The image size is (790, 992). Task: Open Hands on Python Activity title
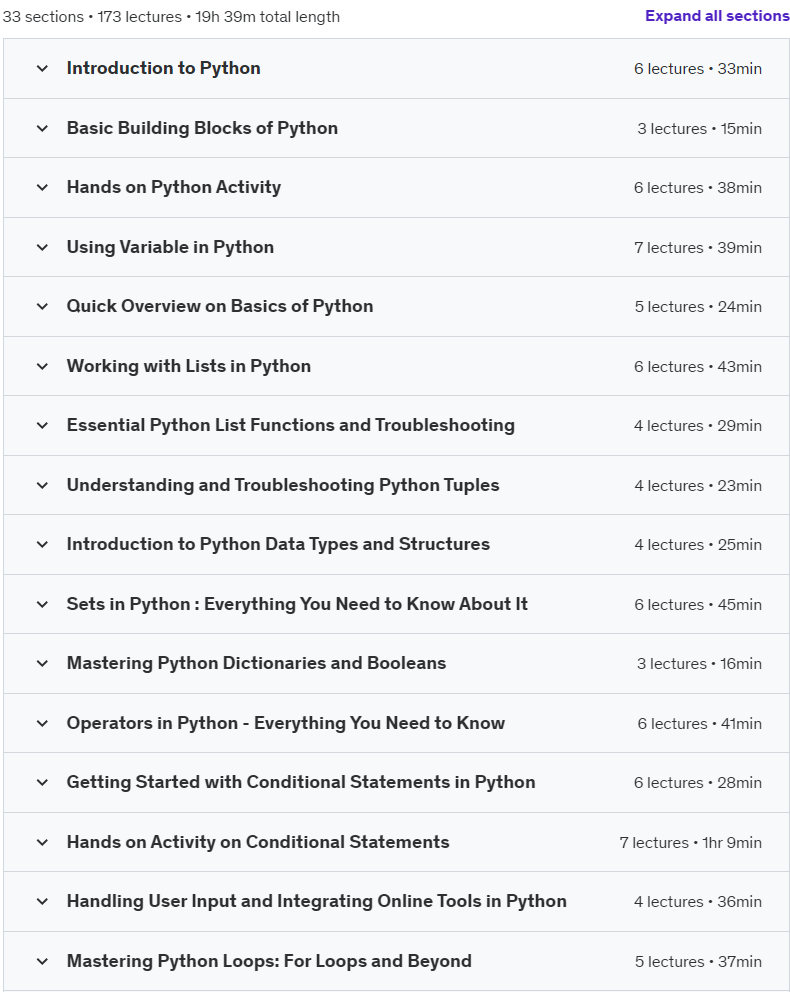pyautogui.click(x=173, y=187)
